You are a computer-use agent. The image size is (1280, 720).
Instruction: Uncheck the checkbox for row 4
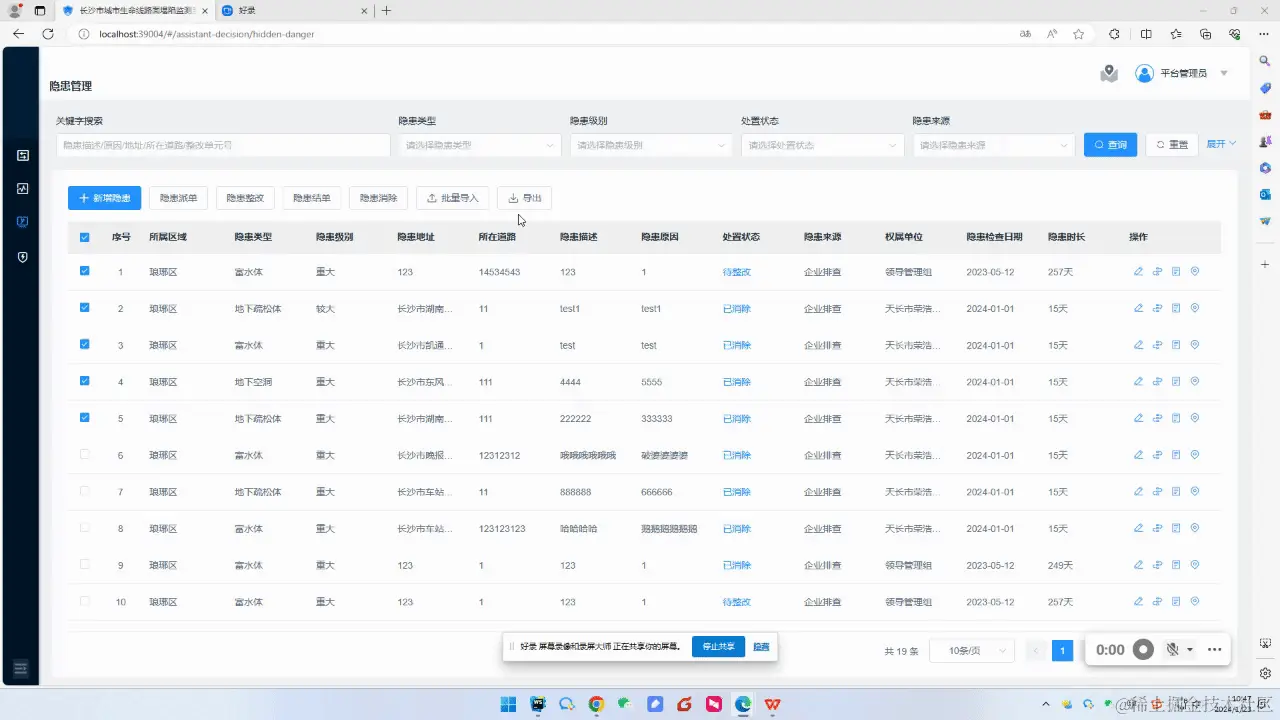coord(84,381)
